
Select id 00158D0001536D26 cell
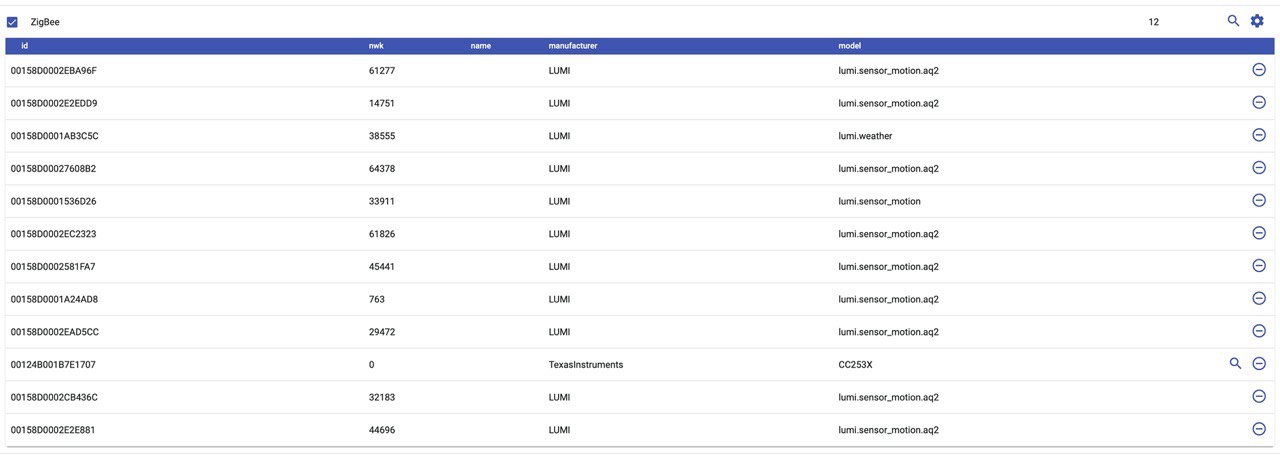tap(53, 201)
